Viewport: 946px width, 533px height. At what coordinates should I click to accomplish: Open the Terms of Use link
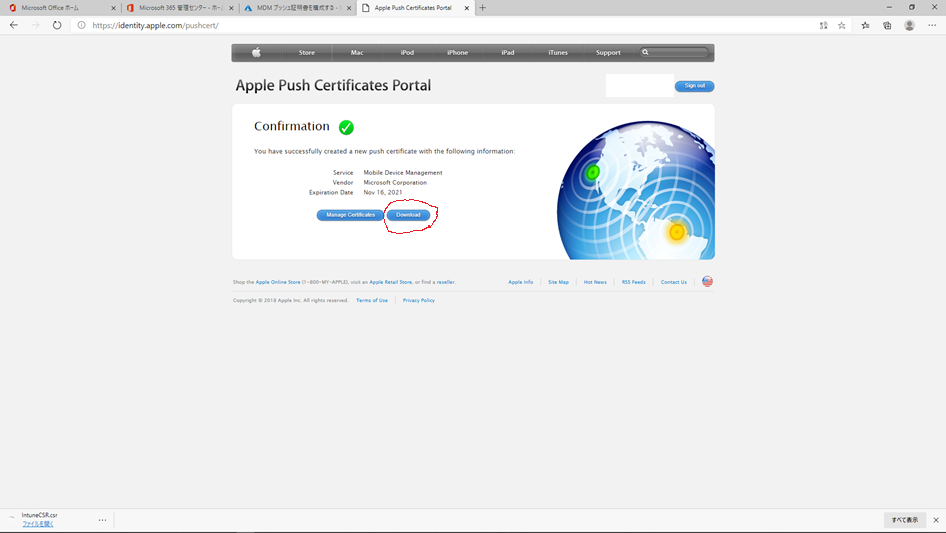click(x=372, y=300)
